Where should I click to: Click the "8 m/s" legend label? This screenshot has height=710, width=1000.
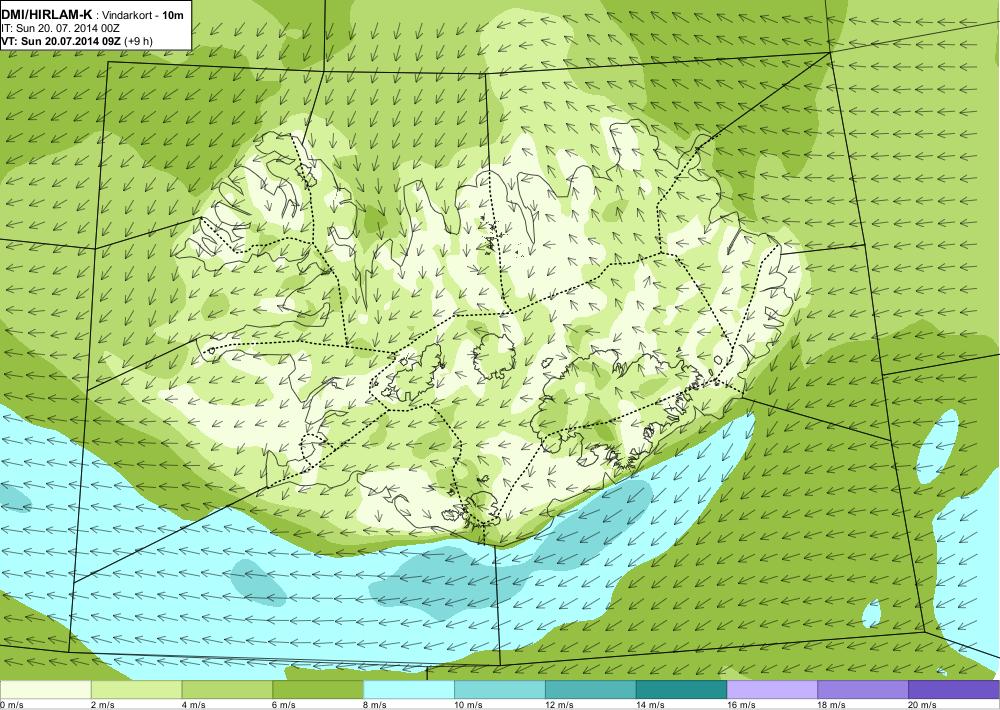coord(375,705)
